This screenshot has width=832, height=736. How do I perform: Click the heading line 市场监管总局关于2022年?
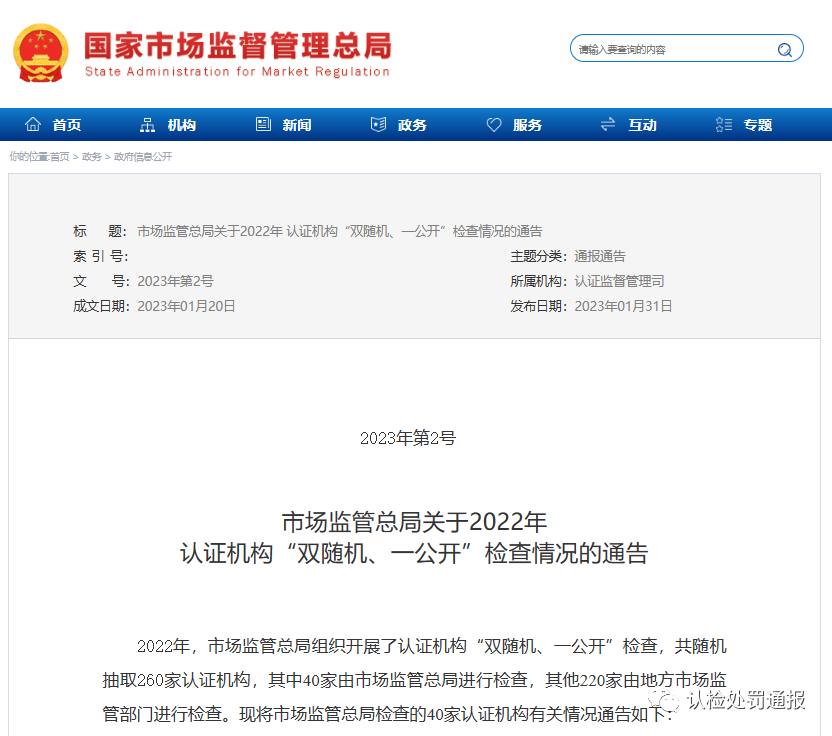click(414, 522)
